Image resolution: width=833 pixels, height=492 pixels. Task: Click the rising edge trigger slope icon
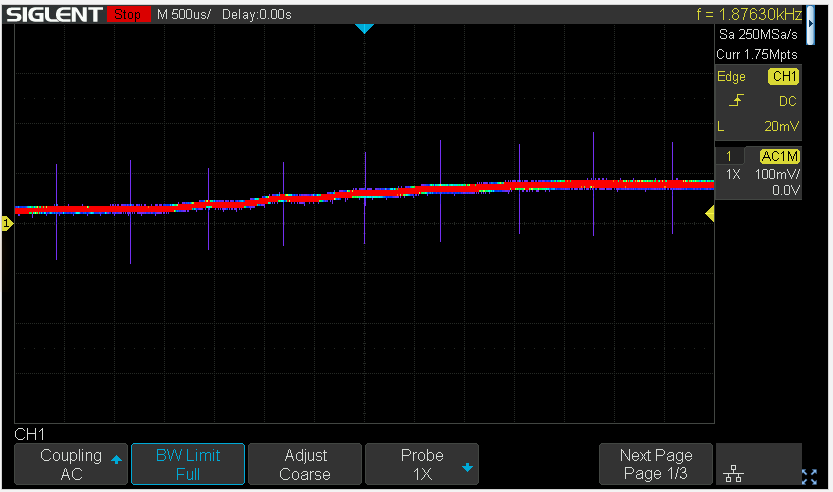point(736,100)
